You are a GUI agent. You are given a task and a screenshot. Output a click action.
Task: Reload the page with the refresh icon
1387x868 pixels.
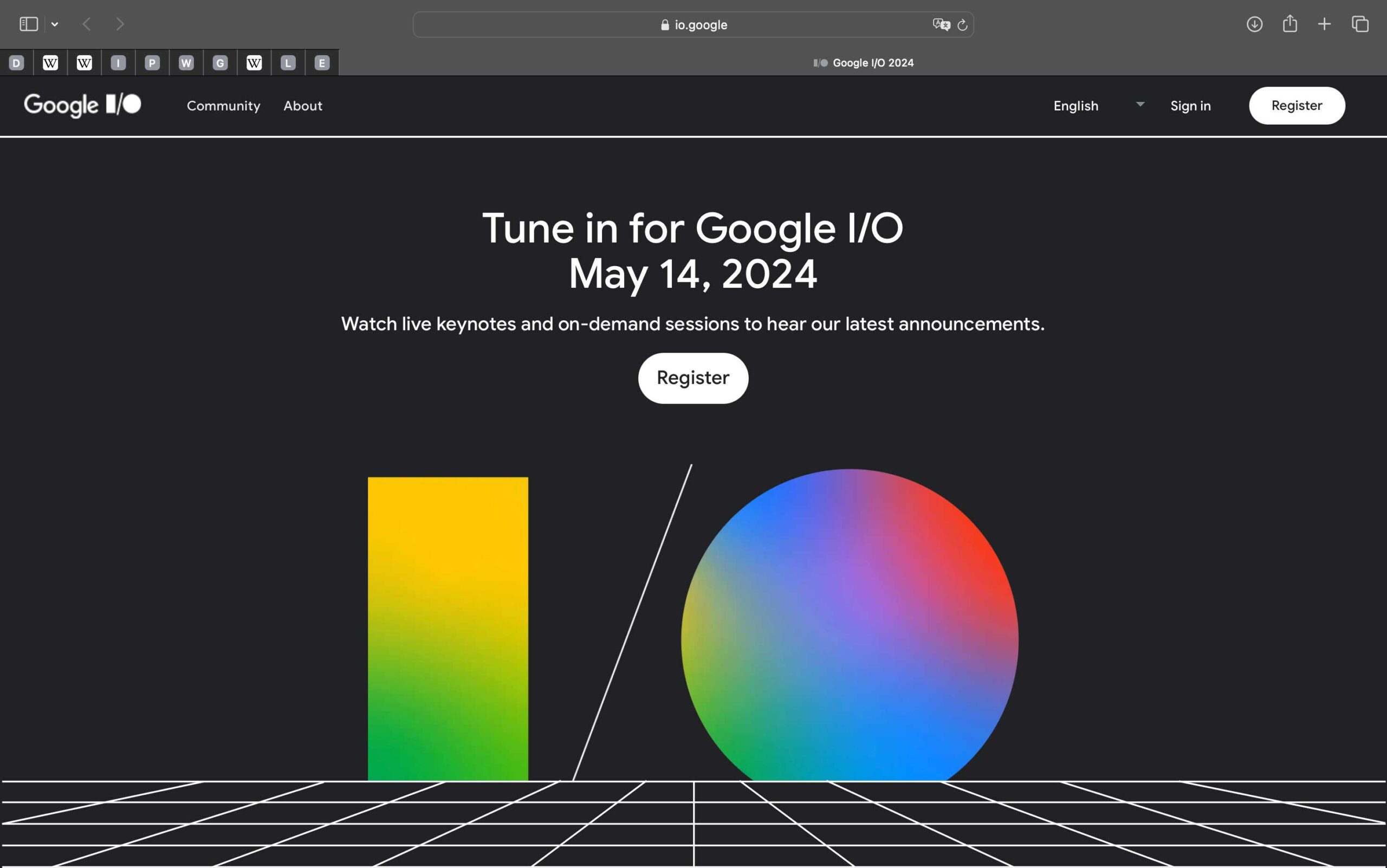[963, 25]
